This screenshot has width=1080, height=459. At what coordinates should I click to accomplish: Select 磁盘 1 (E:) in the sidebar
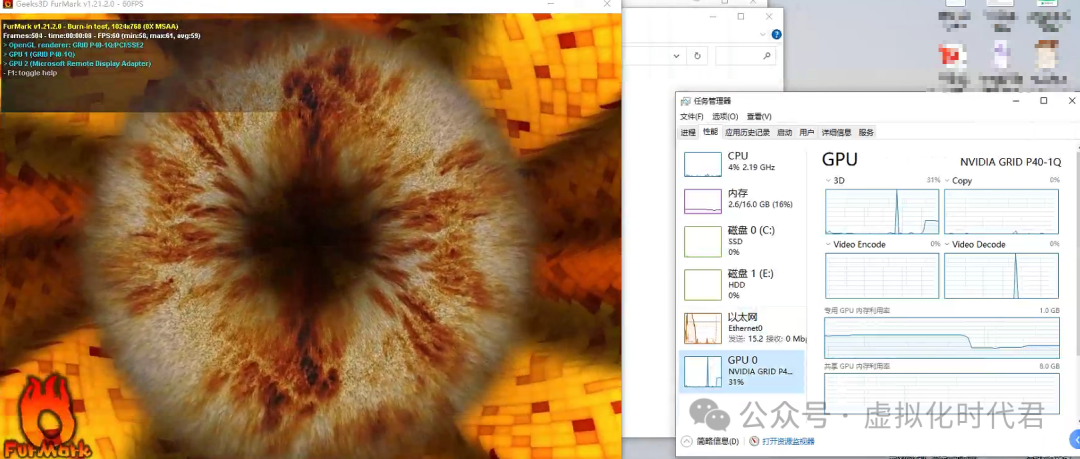pyautogui.click(x=742, y=284)
